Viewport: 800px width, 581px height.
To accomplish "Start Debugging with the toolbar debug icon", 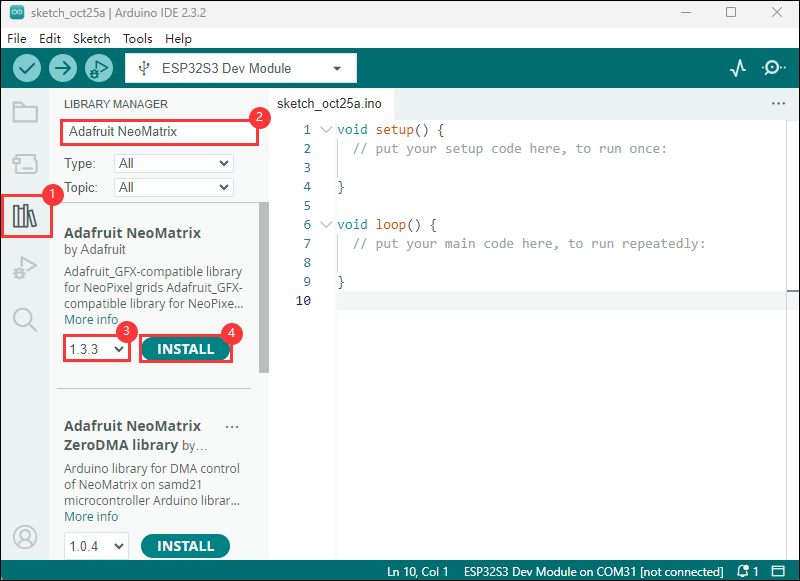I will [x=99, y=68].
